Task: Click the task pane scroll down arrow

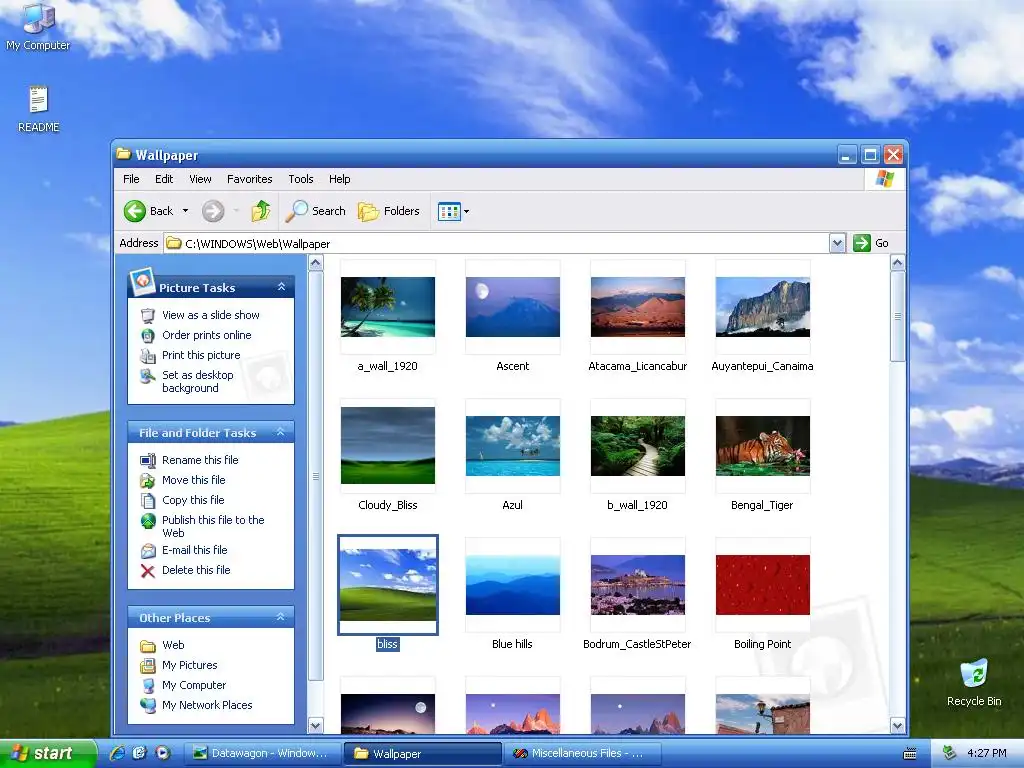Action: point(315,725)
